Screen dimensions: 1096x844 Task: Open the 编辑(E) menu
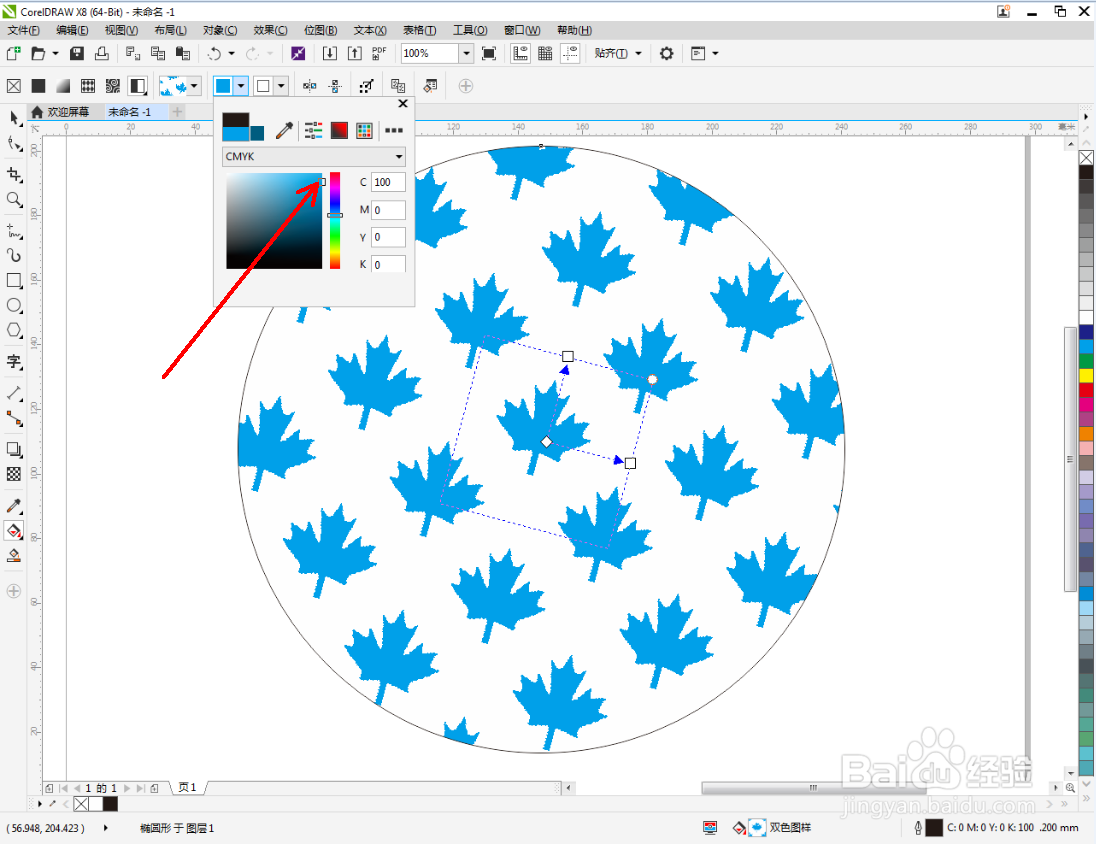[72, 30]
